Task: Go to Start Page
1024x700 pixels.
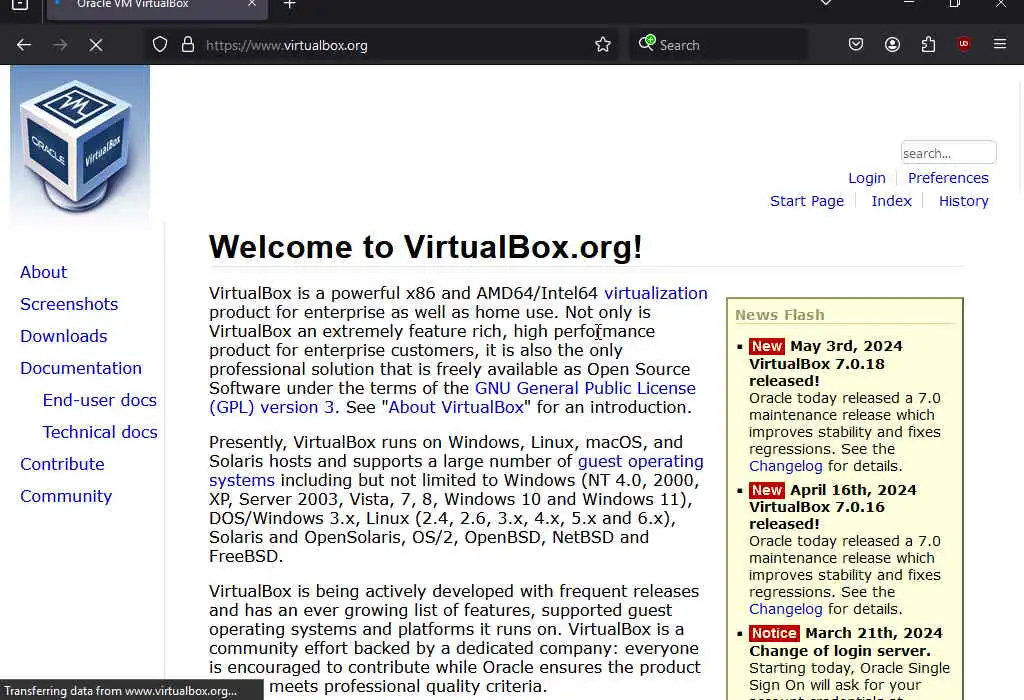Action: (807, 201)
